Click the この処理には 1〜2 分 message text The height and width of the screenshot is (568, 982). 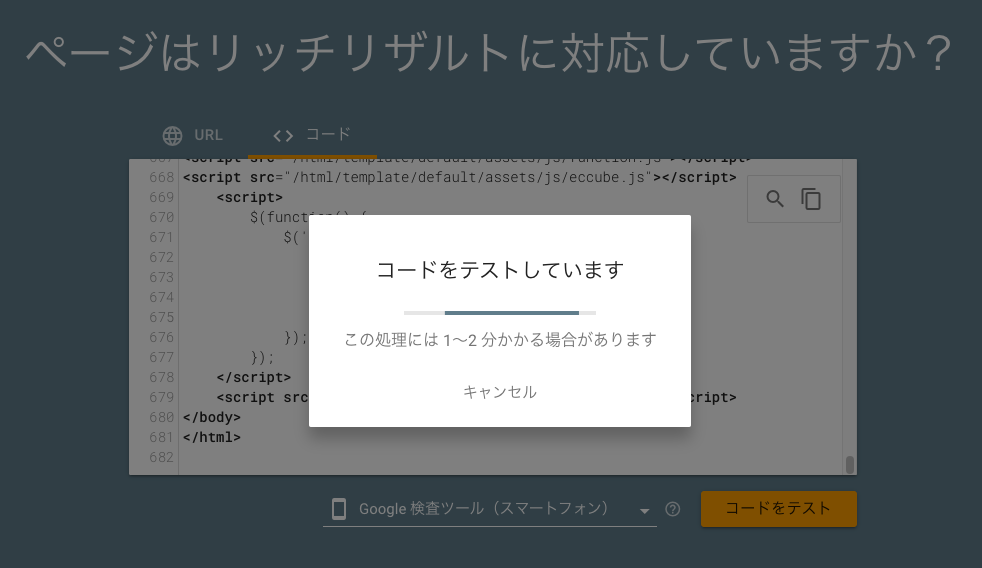coord(500,339)
